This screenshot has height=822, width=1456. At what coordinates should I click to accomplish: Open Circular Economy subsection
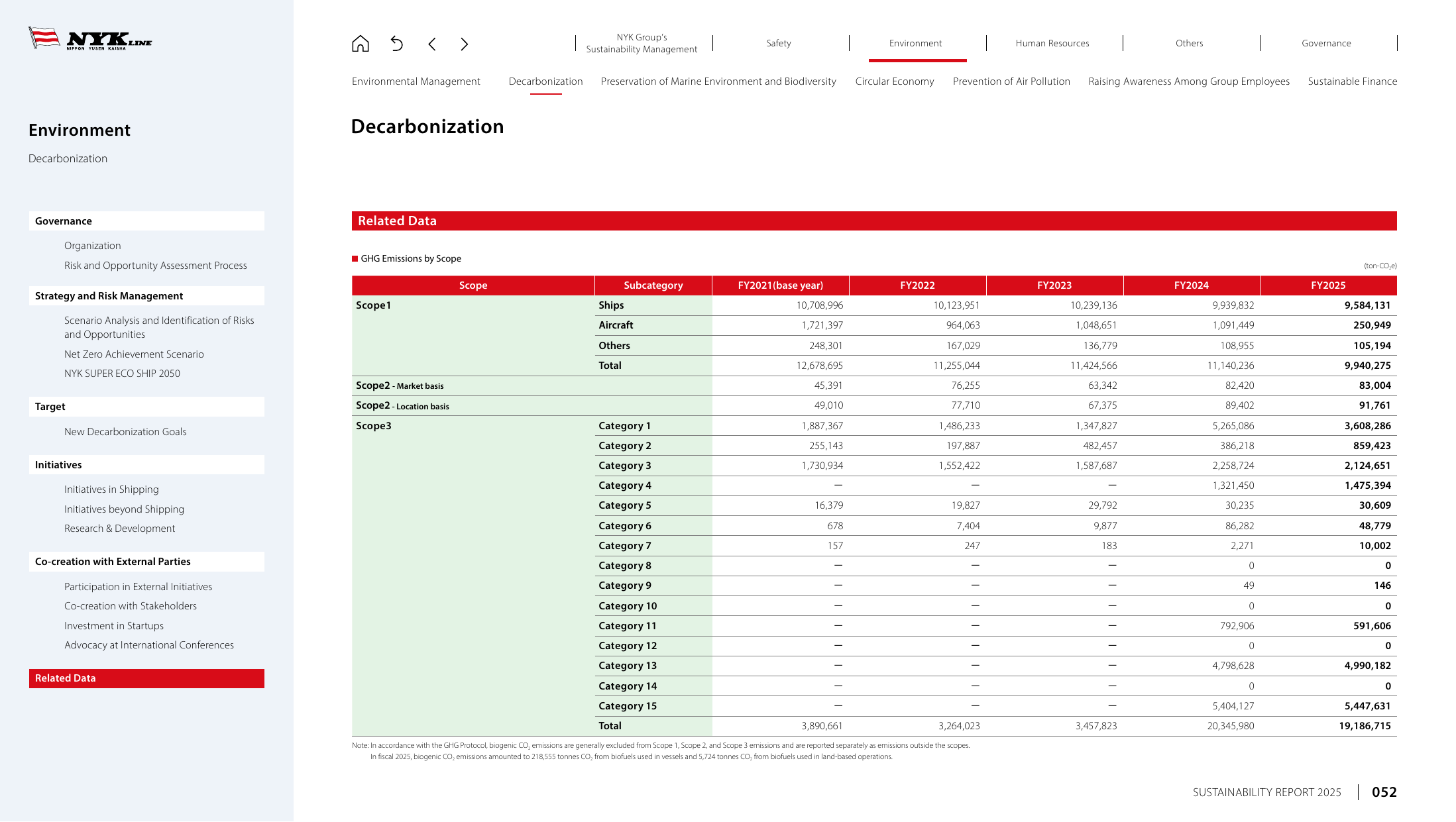895,81
